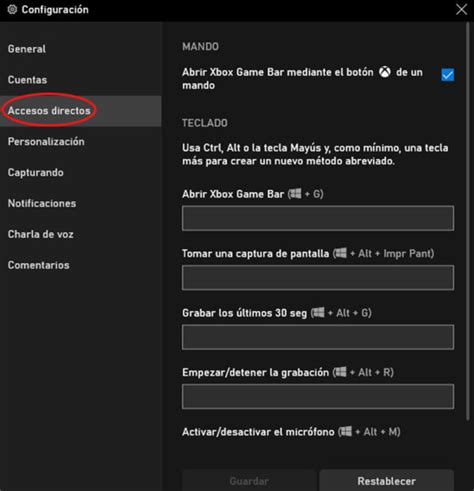The image size is (474, 491).
Task: Open the Comentarios section
Action: (x=39, y=265)
